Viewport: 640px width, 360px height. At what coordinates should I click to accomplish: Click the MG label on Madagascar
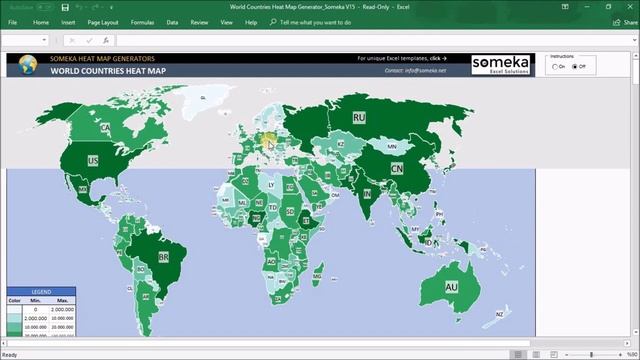[317, 276]
